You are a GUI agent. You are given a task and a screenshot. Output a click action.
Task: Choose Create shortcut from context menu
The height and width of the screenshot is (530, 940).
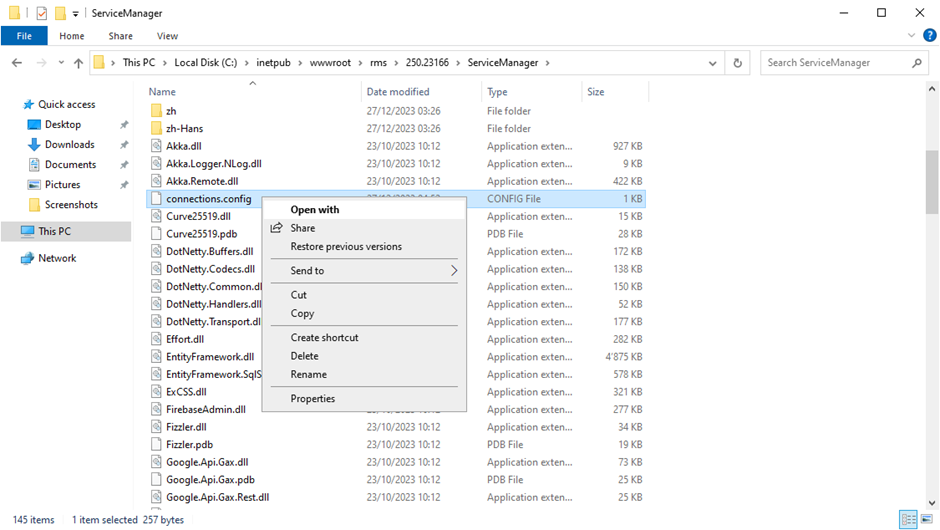[x=364, y=338]
